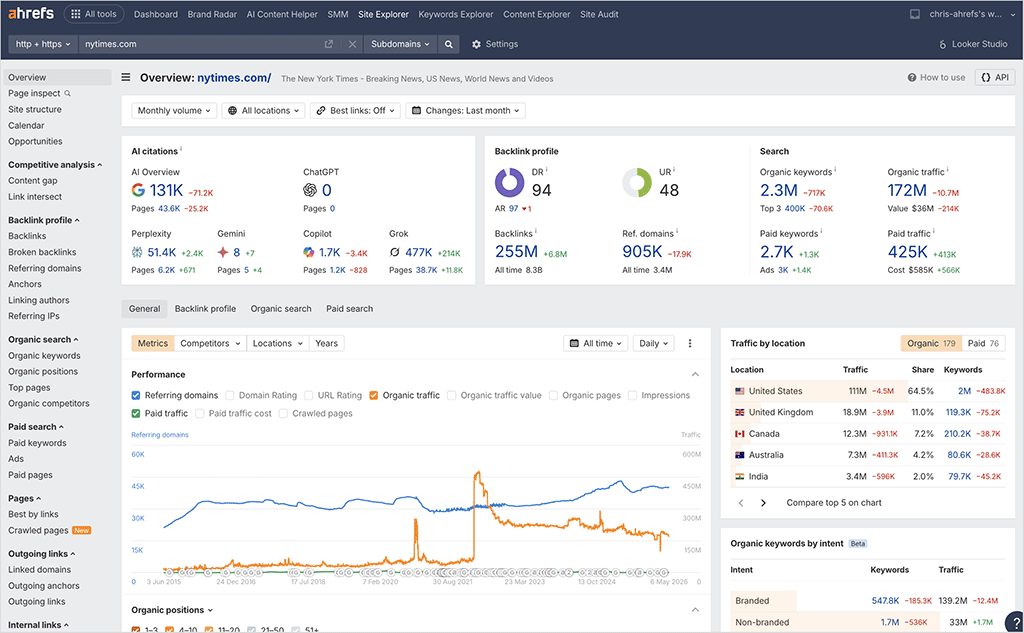The image size is (1024, 633).
Task: Click the ChatGPT logo icon
Action: click(x=310, y=190)
